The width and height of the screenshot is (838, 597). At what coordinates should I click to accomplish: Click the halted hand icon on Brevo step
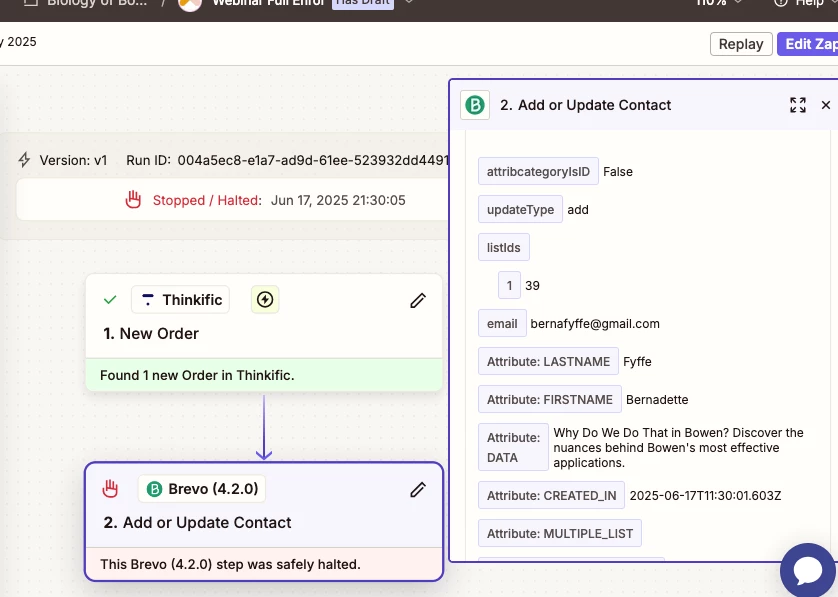[x=110, y=489]
